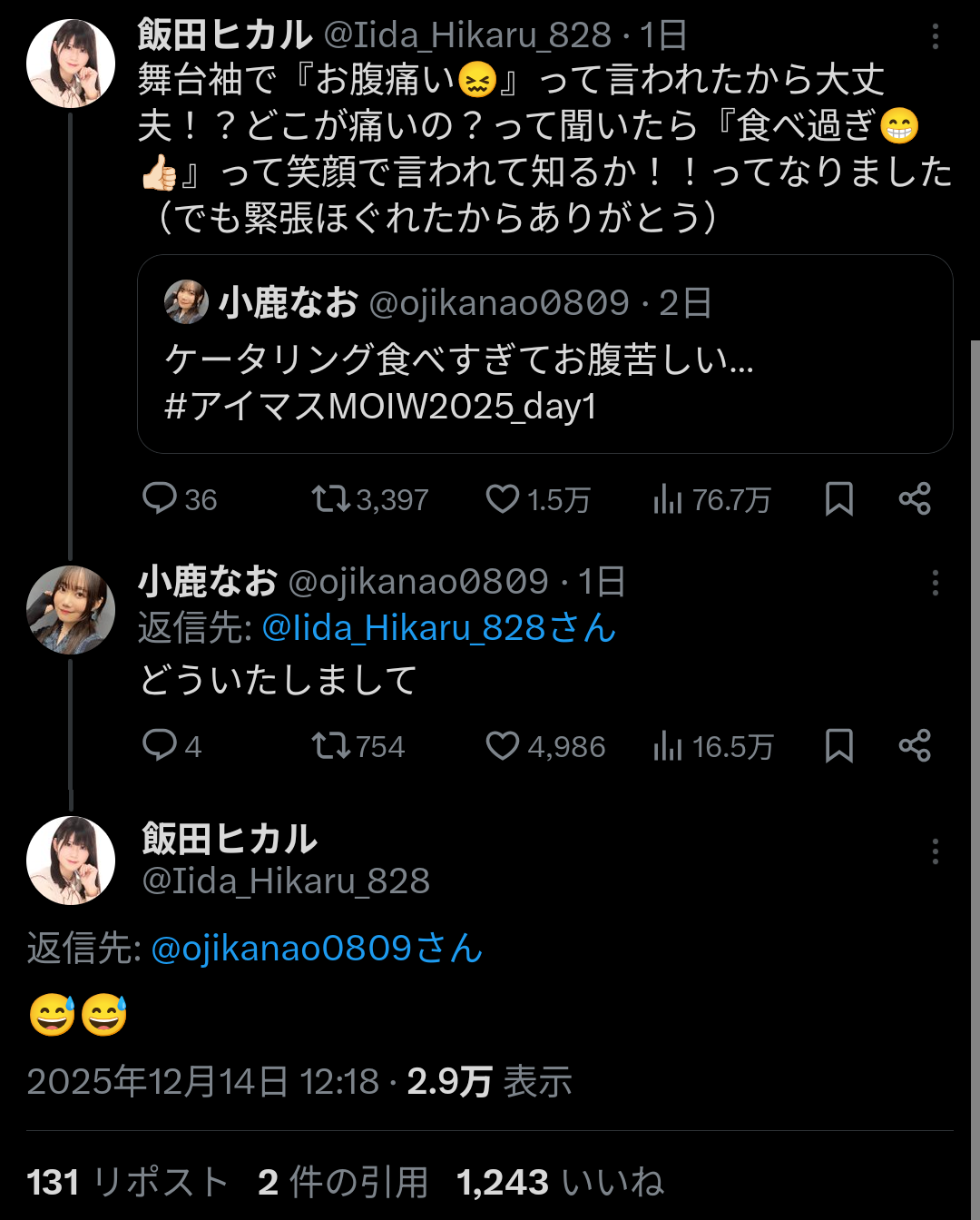Open 小鹿なお's profile picture in reply
The image size is (980, 1220).
click(x=71, y=610)
